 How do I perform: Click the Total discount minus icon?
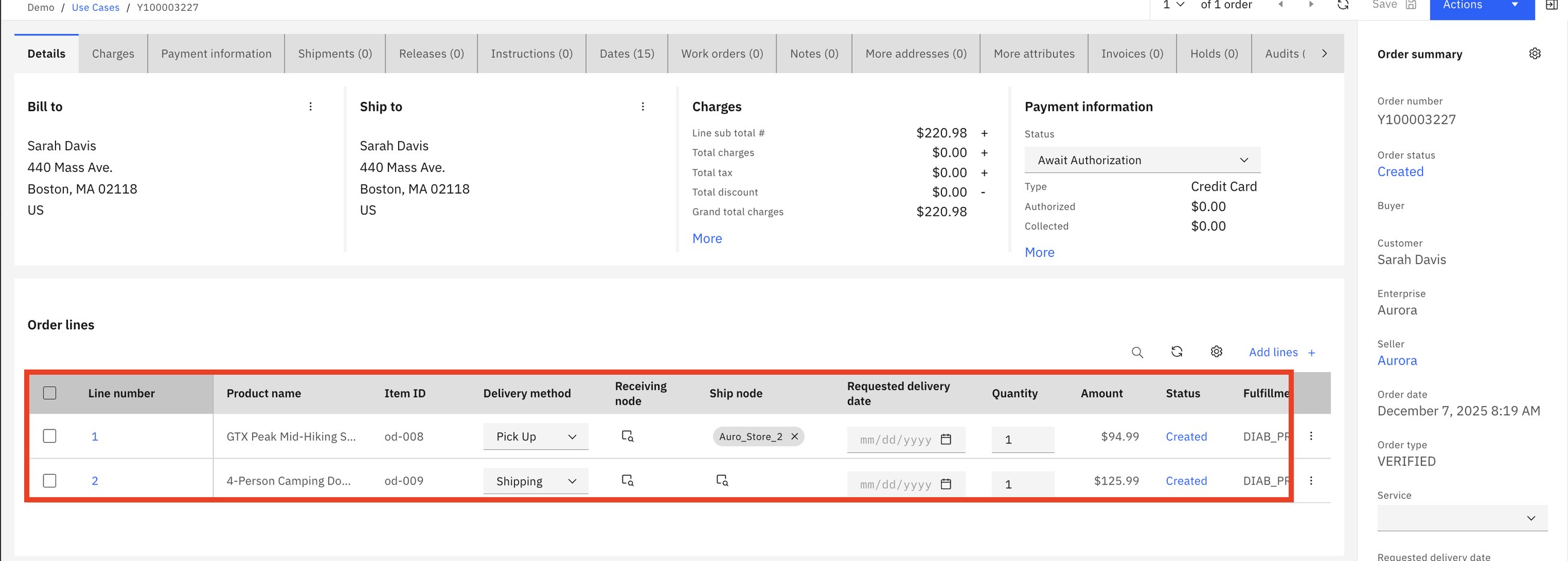(x=983, y=192)
